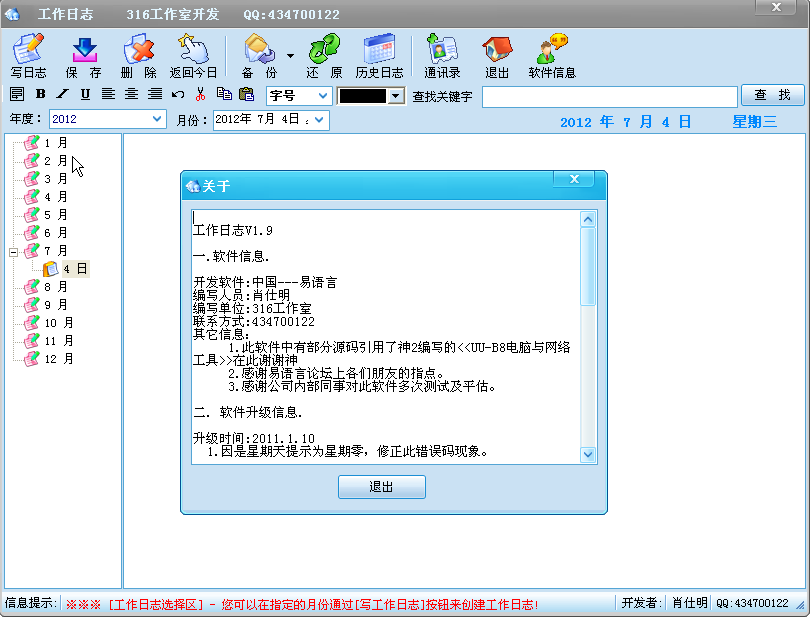Viewport: 810px width, 617px height.
Task: Enable center text alignment
Action: 131,94
